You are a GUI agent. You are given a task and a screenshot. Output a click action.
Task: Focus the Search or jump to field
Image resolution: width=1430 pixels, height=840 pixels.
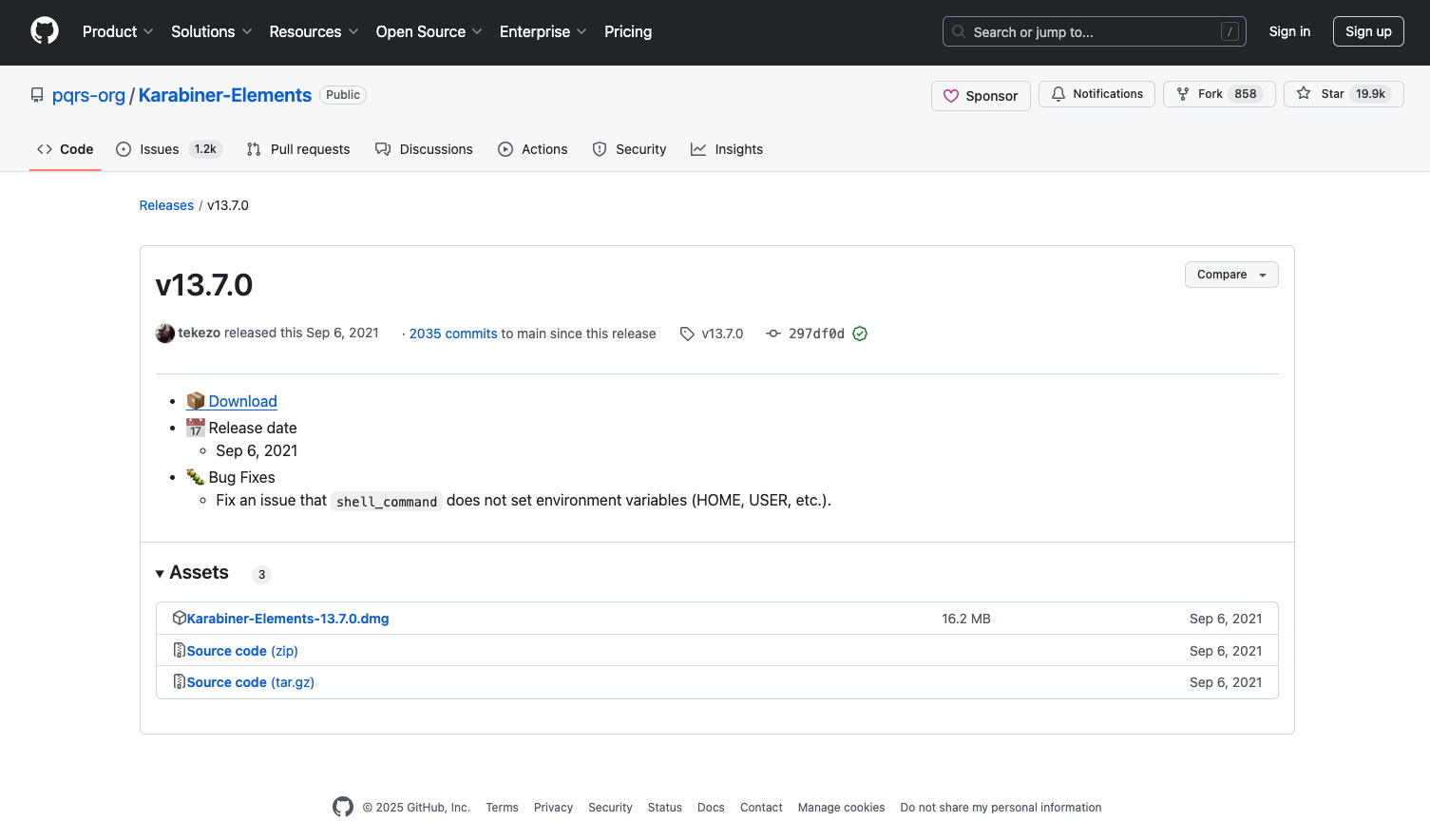(x=1094, y=31)
